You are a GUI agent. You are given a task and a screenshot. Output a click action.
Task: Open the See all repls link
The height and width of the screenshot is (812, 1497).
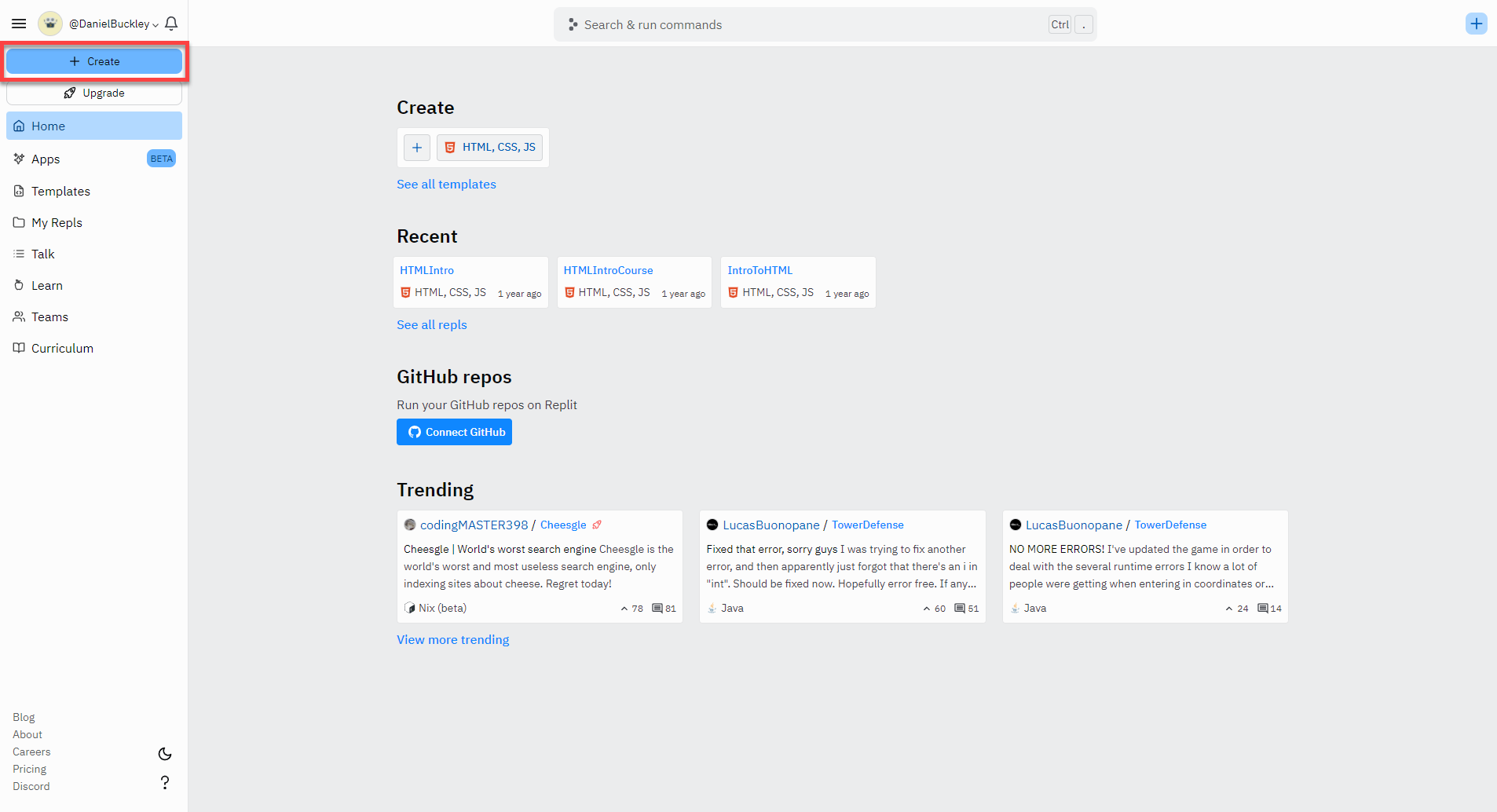pos(432,324)
